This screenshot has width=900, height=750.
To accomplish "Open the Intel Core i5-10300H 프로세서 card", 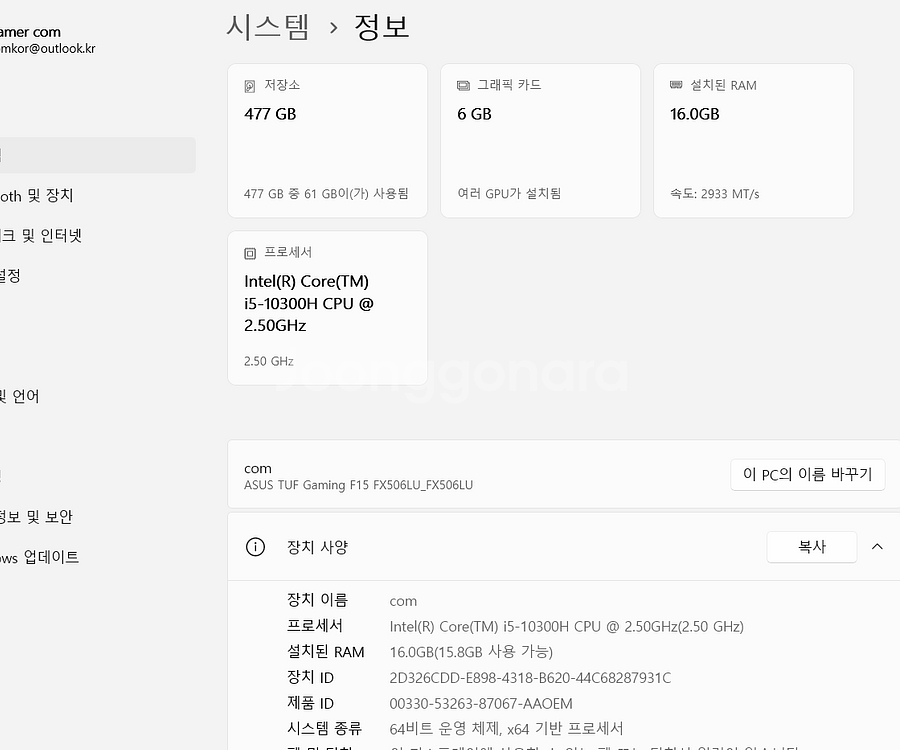I will click(x=328, y=307).
